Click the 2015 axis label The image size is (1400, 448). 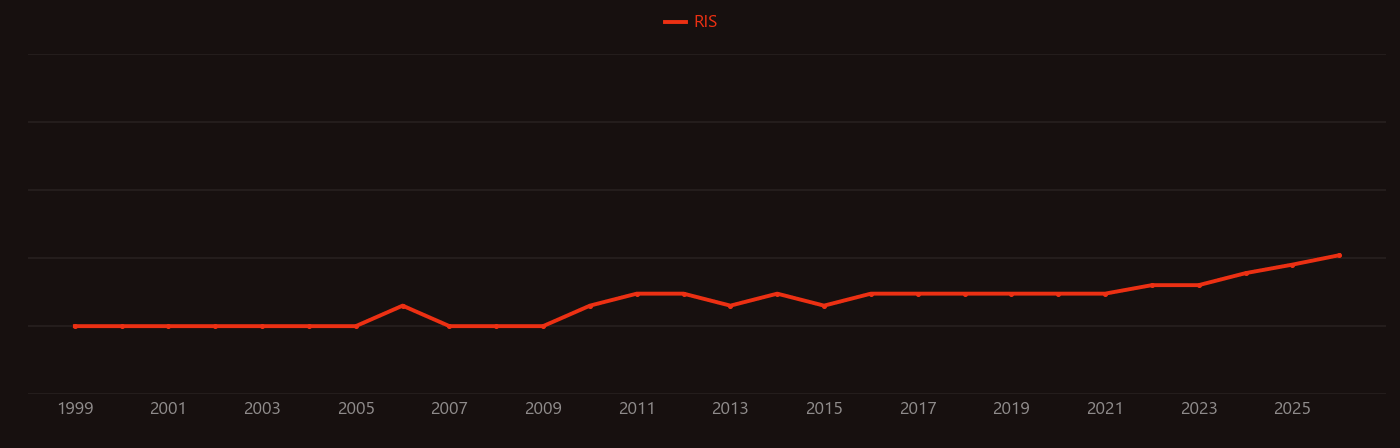[824, 408]
